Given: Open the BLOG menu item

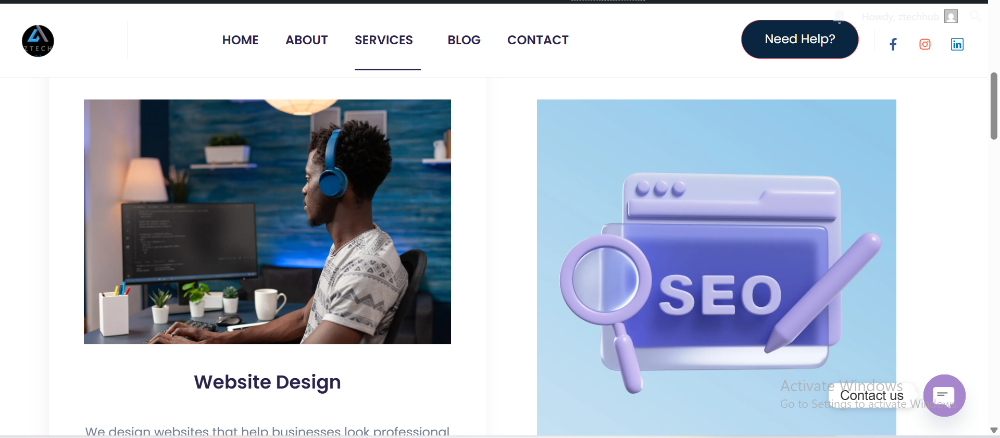Looking at the screenshot, I should coord(464,40).
